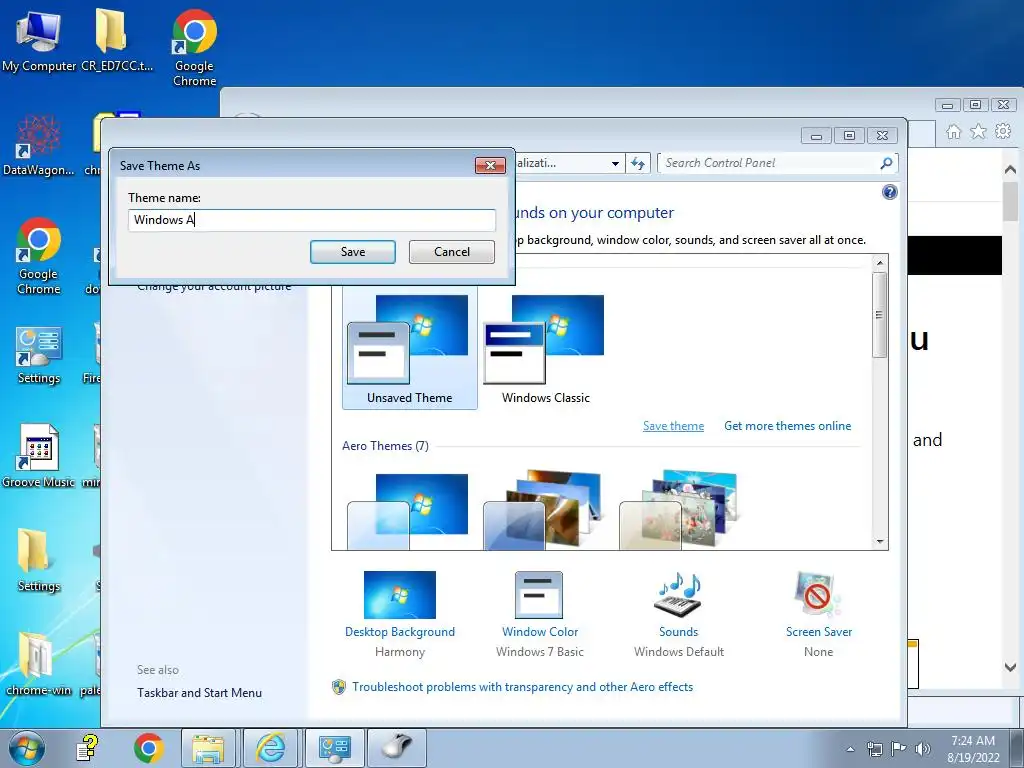
Task: Open Internet Explorer from the taskbar
Action: 270,748
